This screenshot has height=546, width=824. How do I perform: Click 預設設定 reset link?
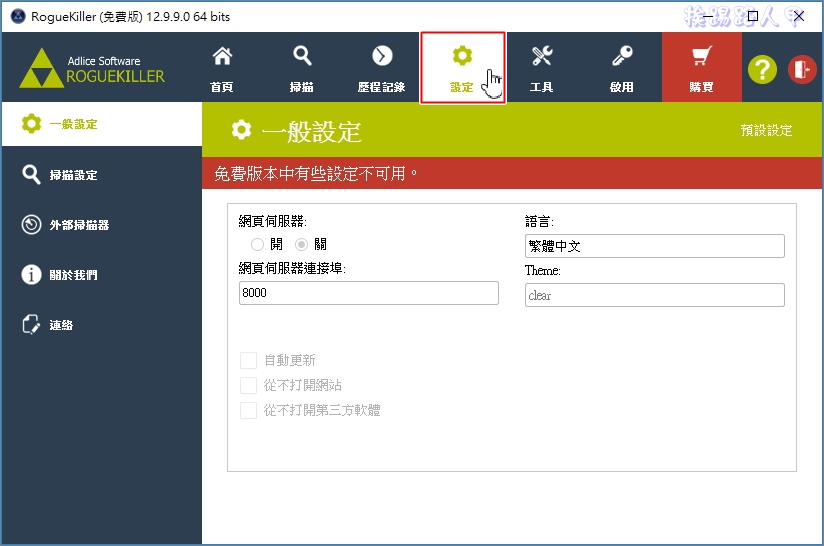766,130
